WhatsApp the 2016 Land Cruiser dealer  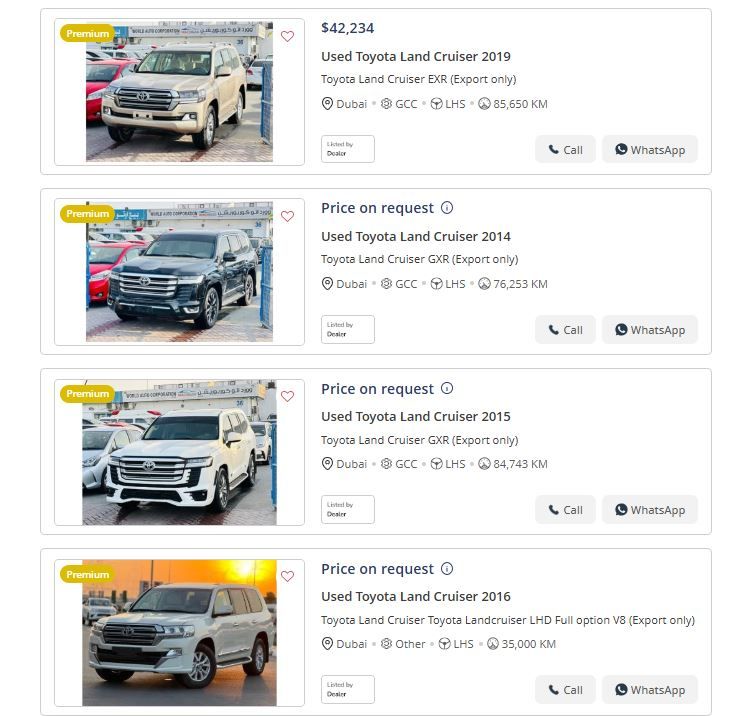click(649, 690)
